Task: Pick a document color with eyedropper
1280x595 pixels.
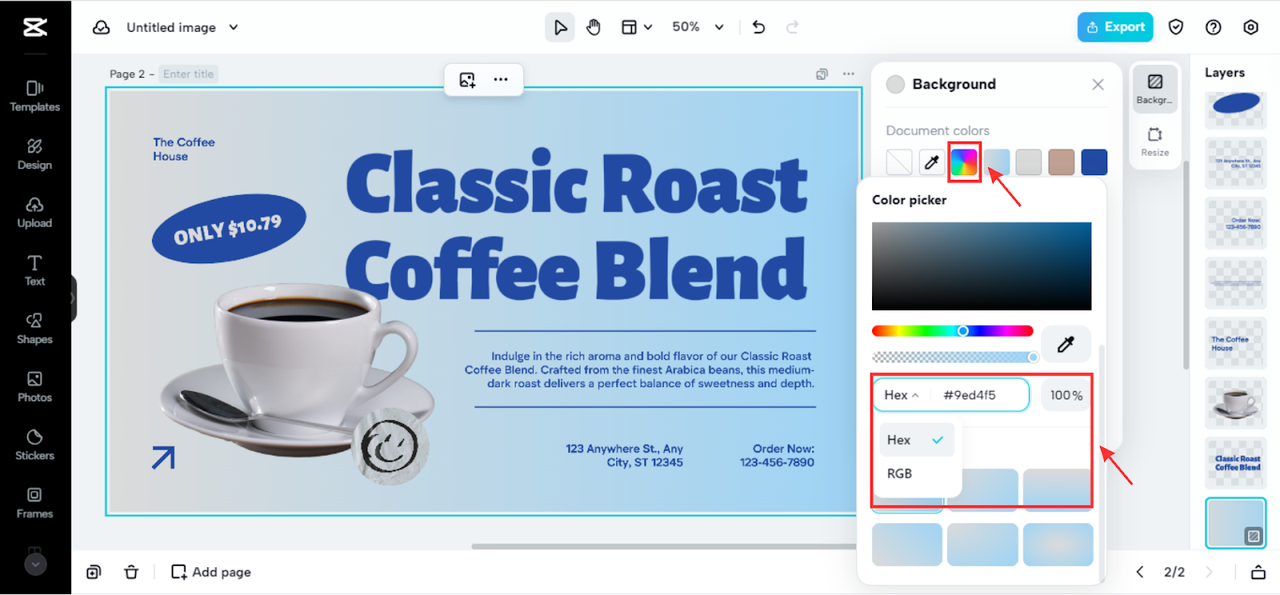Action: point(932,162)
